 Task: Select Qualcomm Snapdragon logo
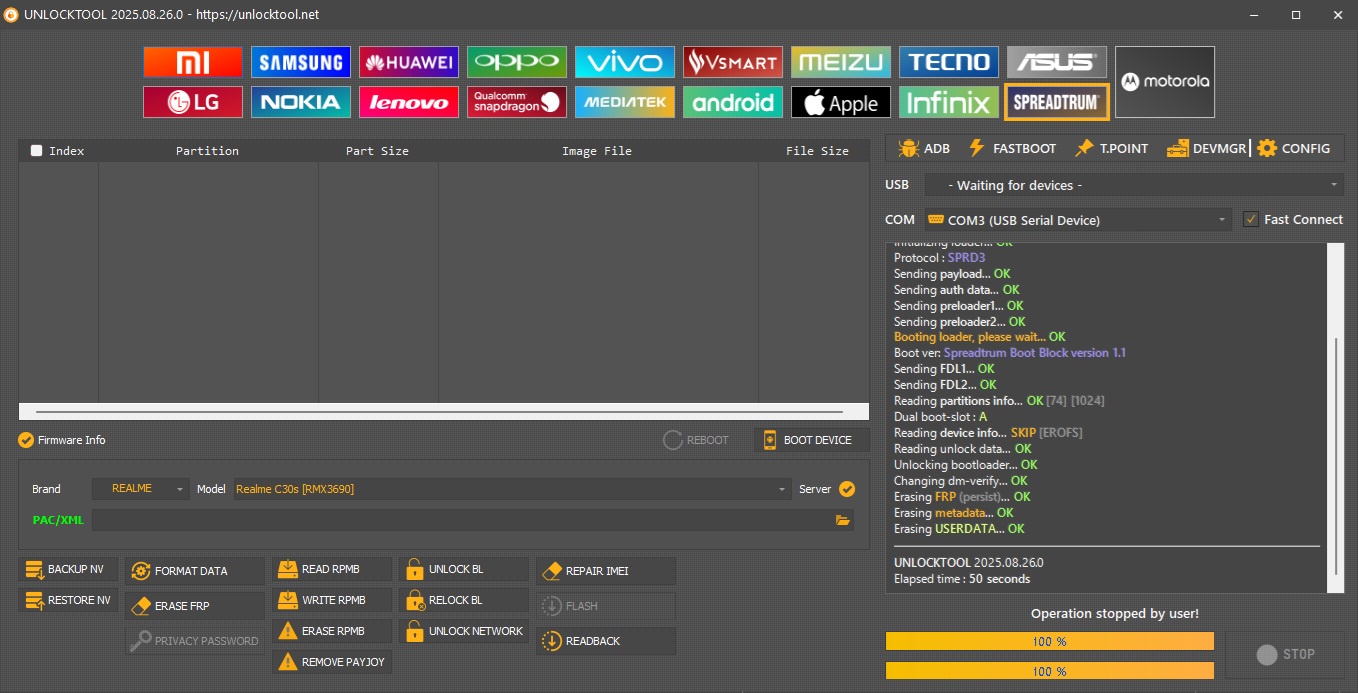tap(516, 102)
